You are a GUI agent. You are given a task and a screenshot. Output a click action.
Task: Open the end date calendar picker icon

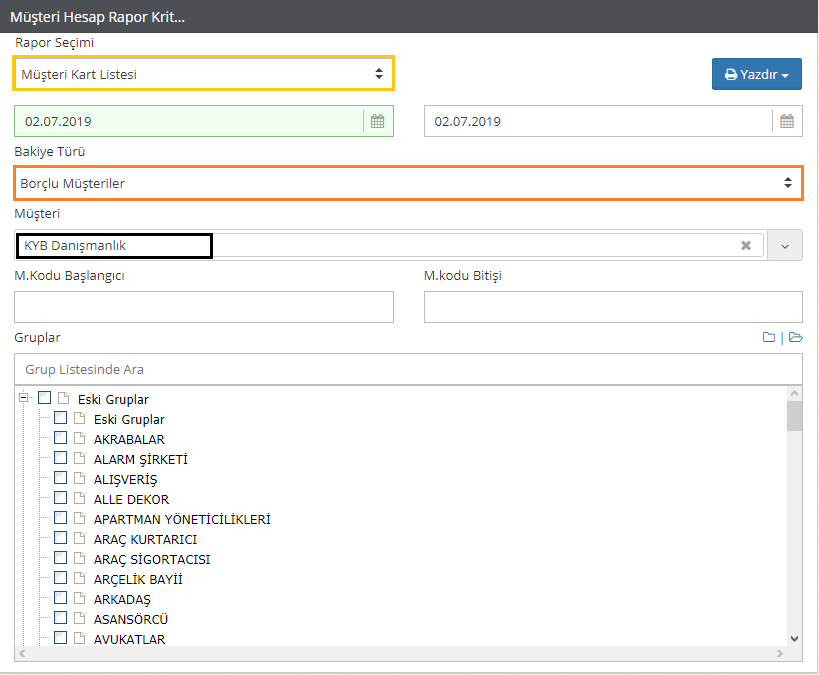(x=787, y=121)
